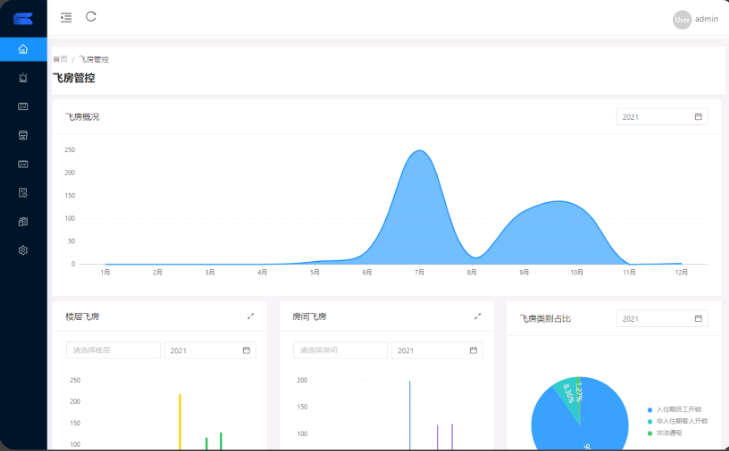Open the 请选择房间 room dropdown

tap(340, 350)
